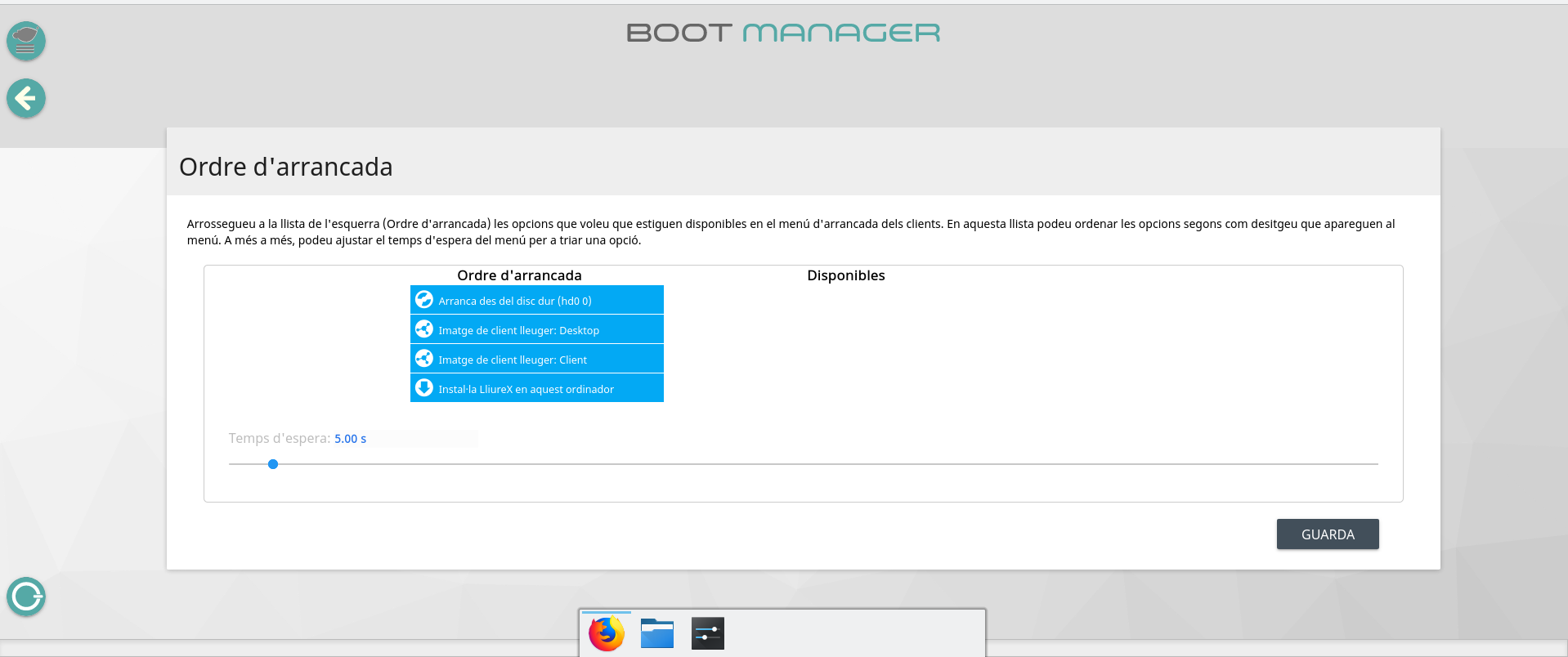Go back using the left arrow icon

26,99
